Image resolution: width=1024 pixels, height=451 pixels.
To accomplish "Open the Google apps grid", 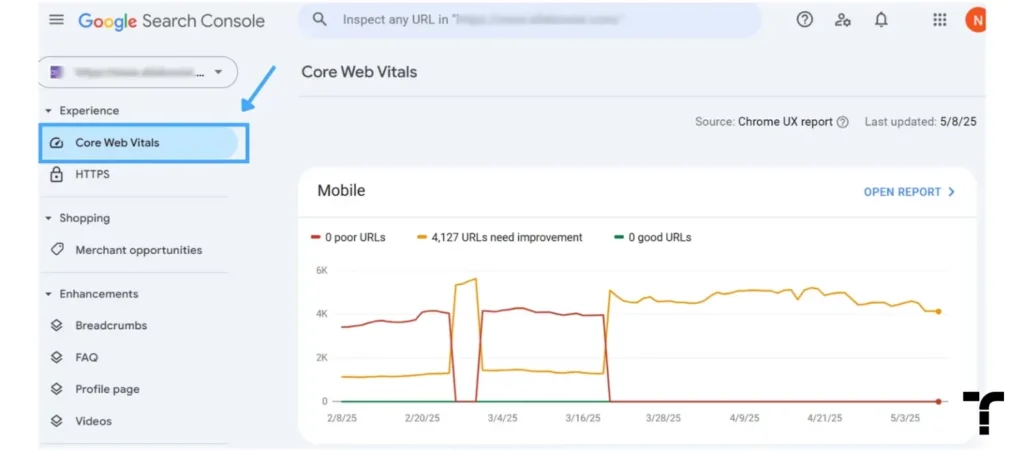I will [939, 20].
